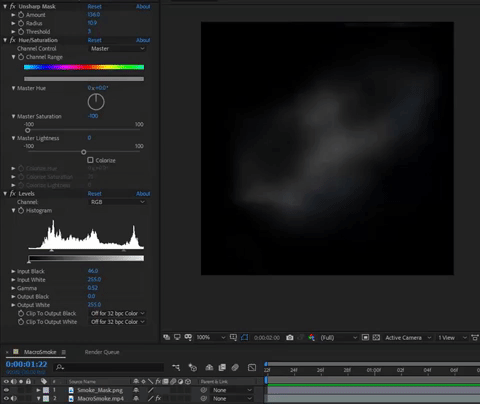
Task: Enable stopwatch for Unsharp Mask Amount
Action: coord(21,15)
